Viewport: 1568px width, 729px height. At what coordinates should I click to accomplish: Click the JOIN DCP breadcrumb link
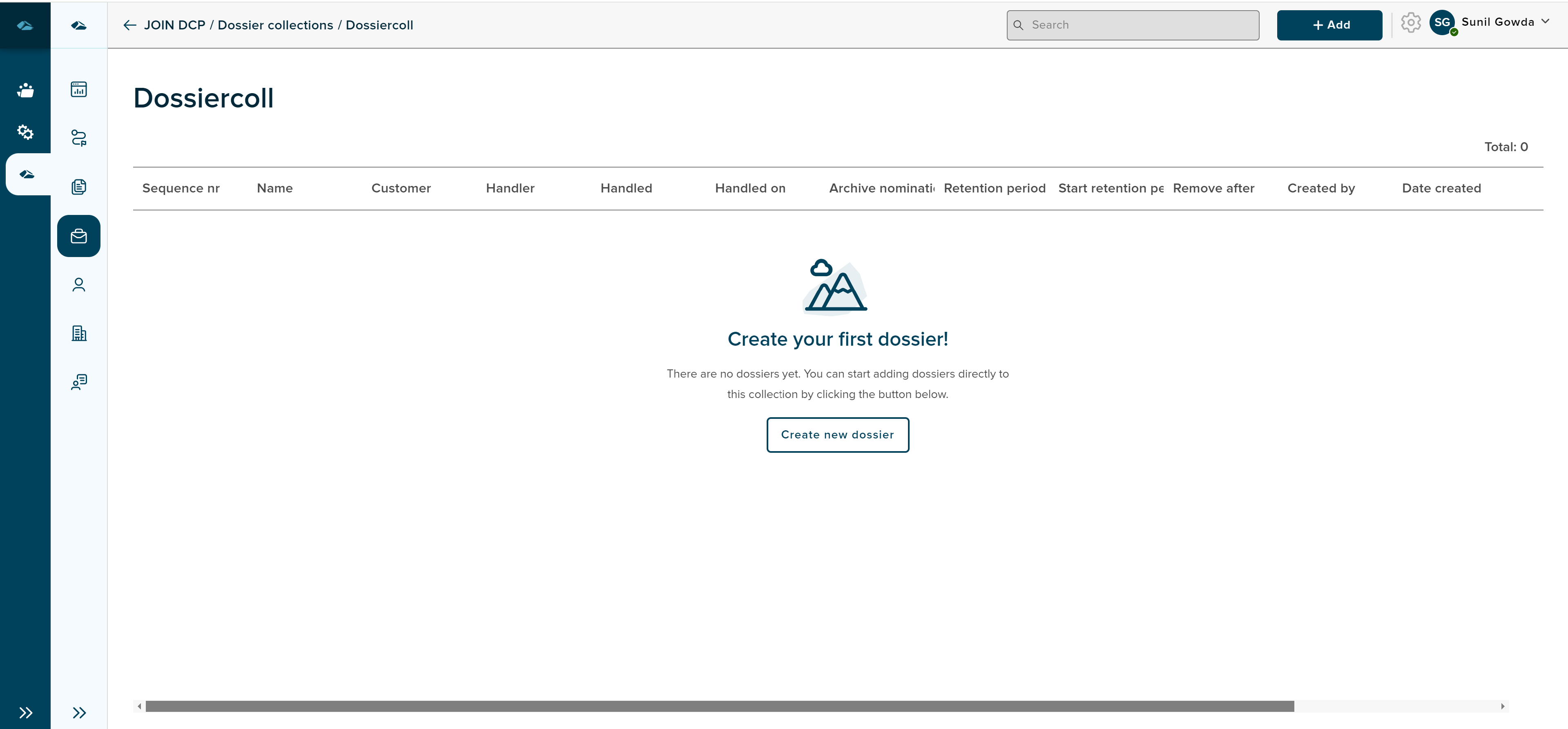pos(175,25)
